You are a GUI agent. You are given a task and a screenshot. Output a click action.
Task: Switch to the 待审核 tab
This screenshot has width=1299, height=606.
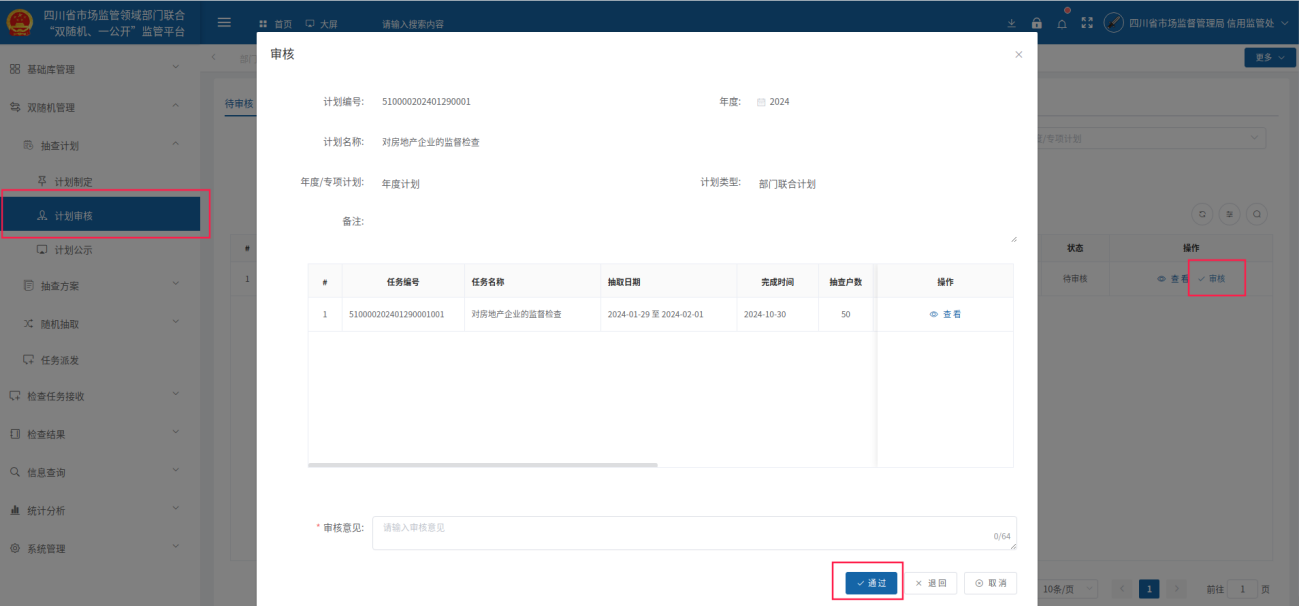239,104
